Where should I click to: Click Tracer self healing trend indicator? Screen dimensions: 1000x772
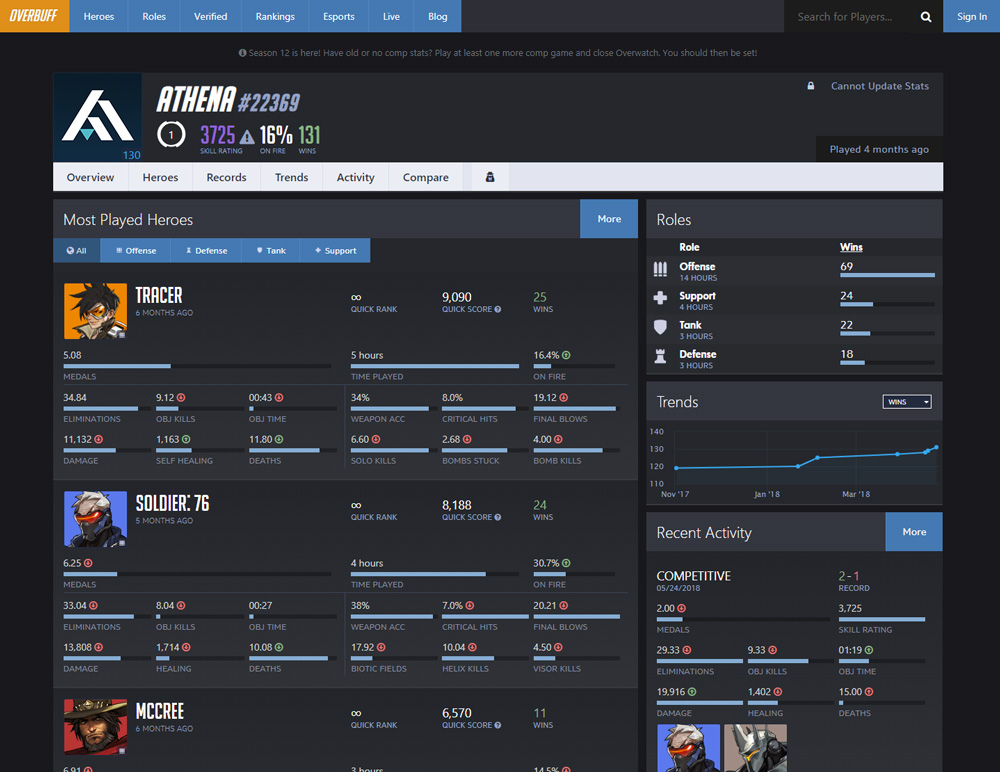(186, 440)
